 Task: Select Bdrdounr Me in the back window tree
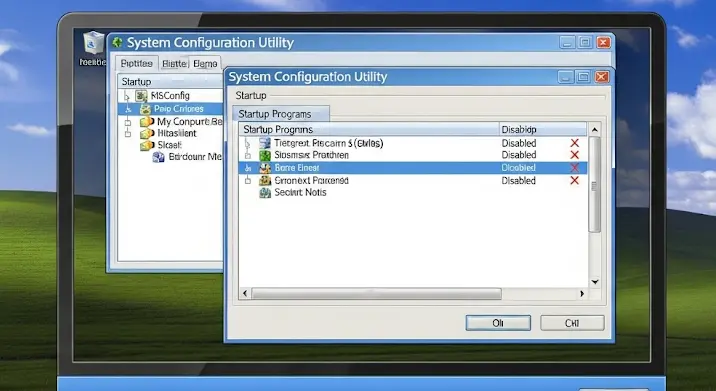coord(195,157)
